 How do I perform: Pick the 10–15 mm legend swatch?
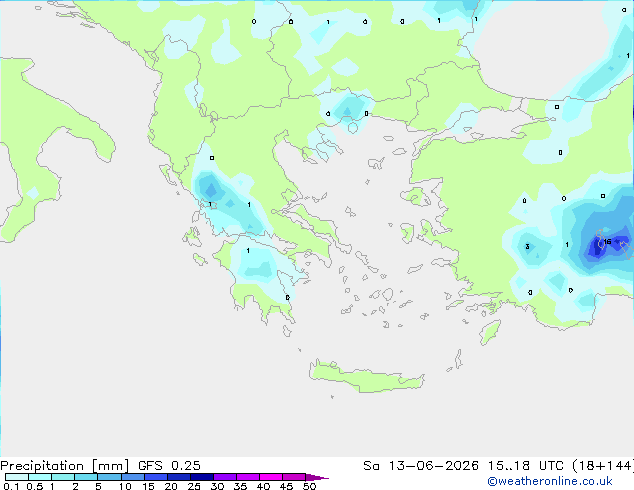pos(132,477)
